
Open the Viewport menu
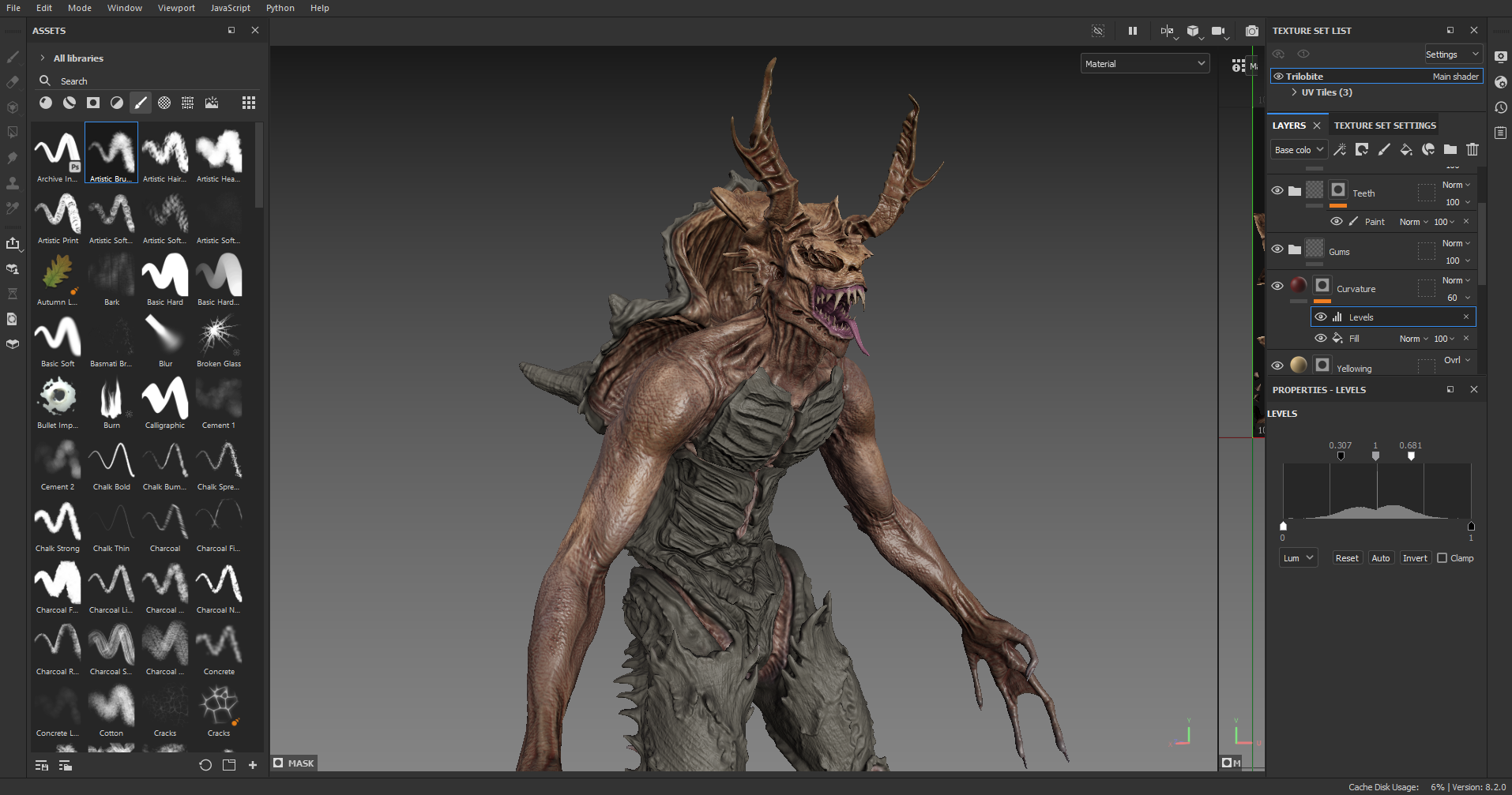[x=176, y=8]
